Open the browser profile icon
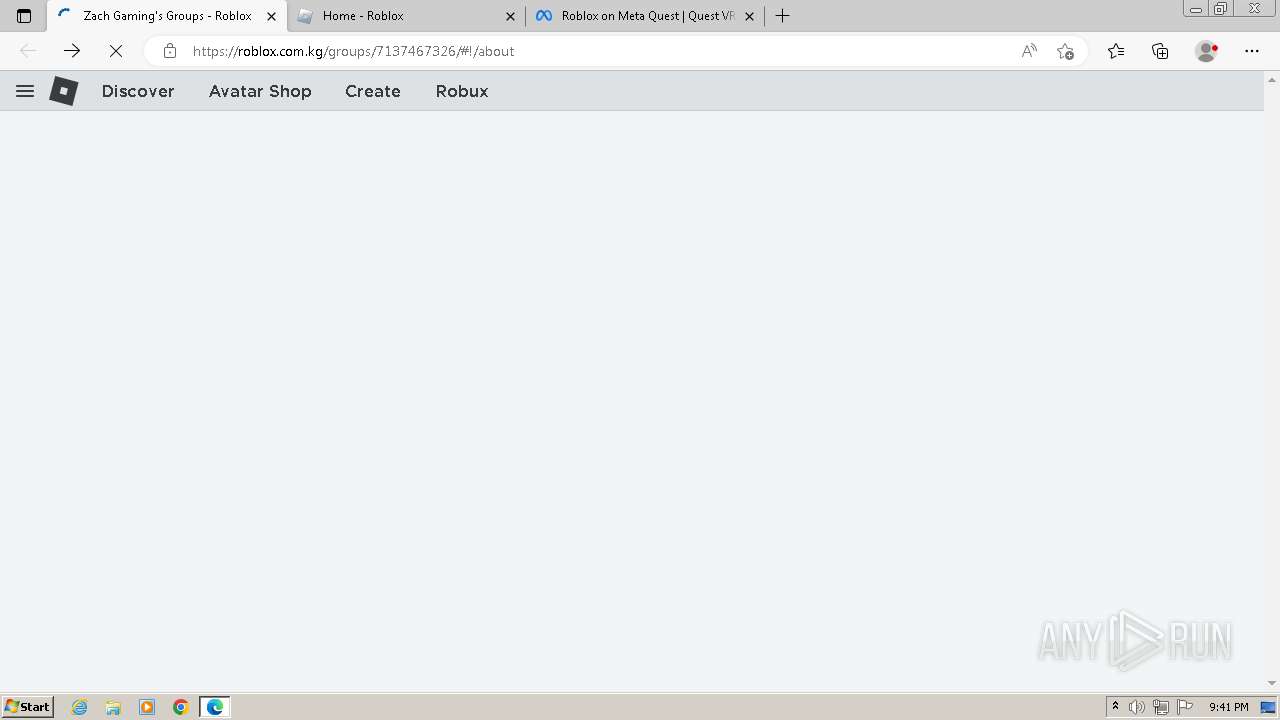 1207,51
